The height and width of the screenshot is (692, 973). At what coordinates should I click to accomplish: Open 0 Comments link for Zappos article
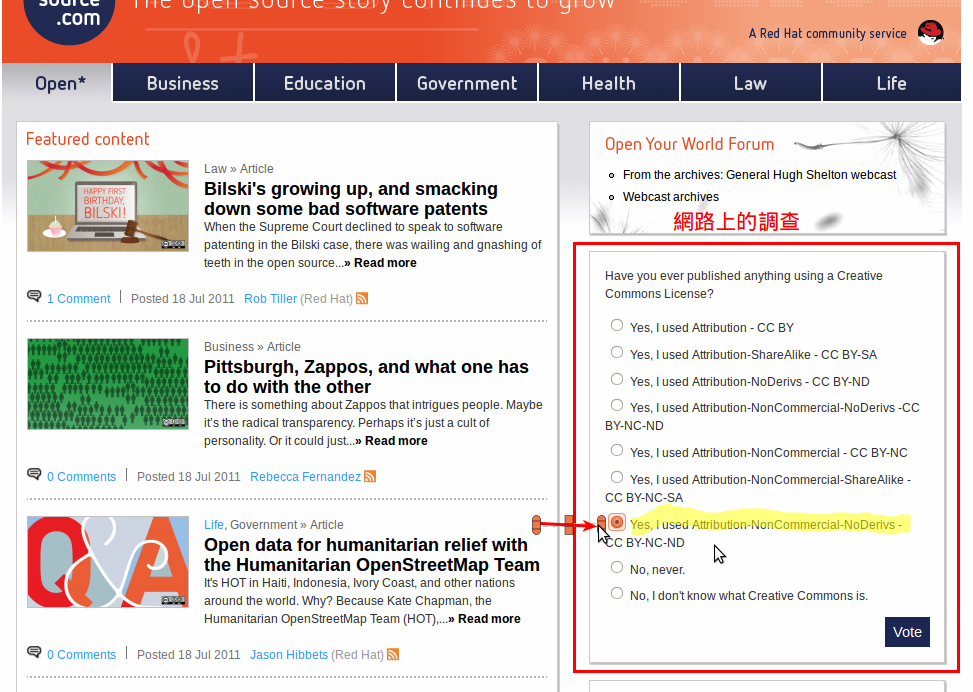tap(81, 477)
